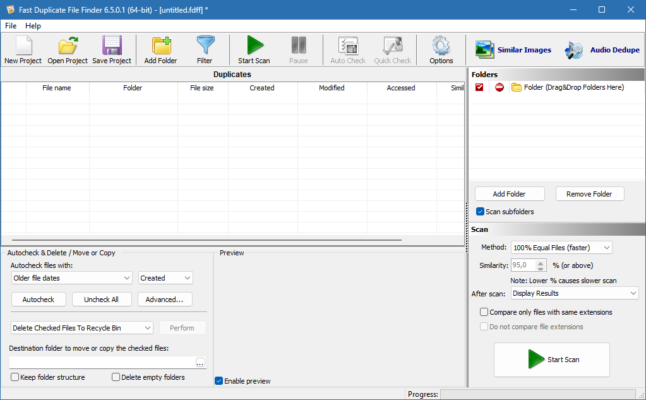Screen dimensions: 646x400
Task: Open the File menu
Action: [11, 26]
